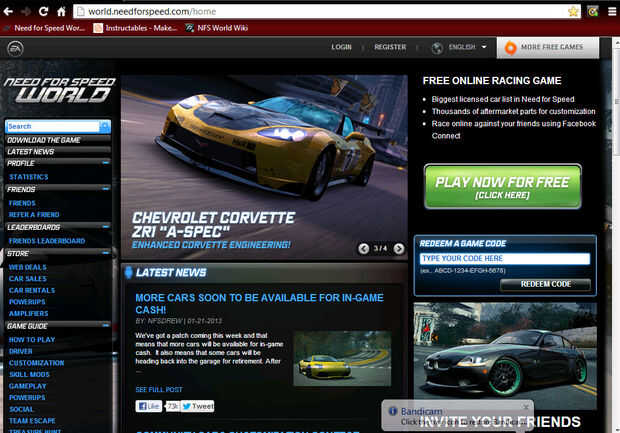Image resolution: width=620 pixels, height=433 pixels.
Task: Click the REDEEM CODE button
Action: pos(545,284)
